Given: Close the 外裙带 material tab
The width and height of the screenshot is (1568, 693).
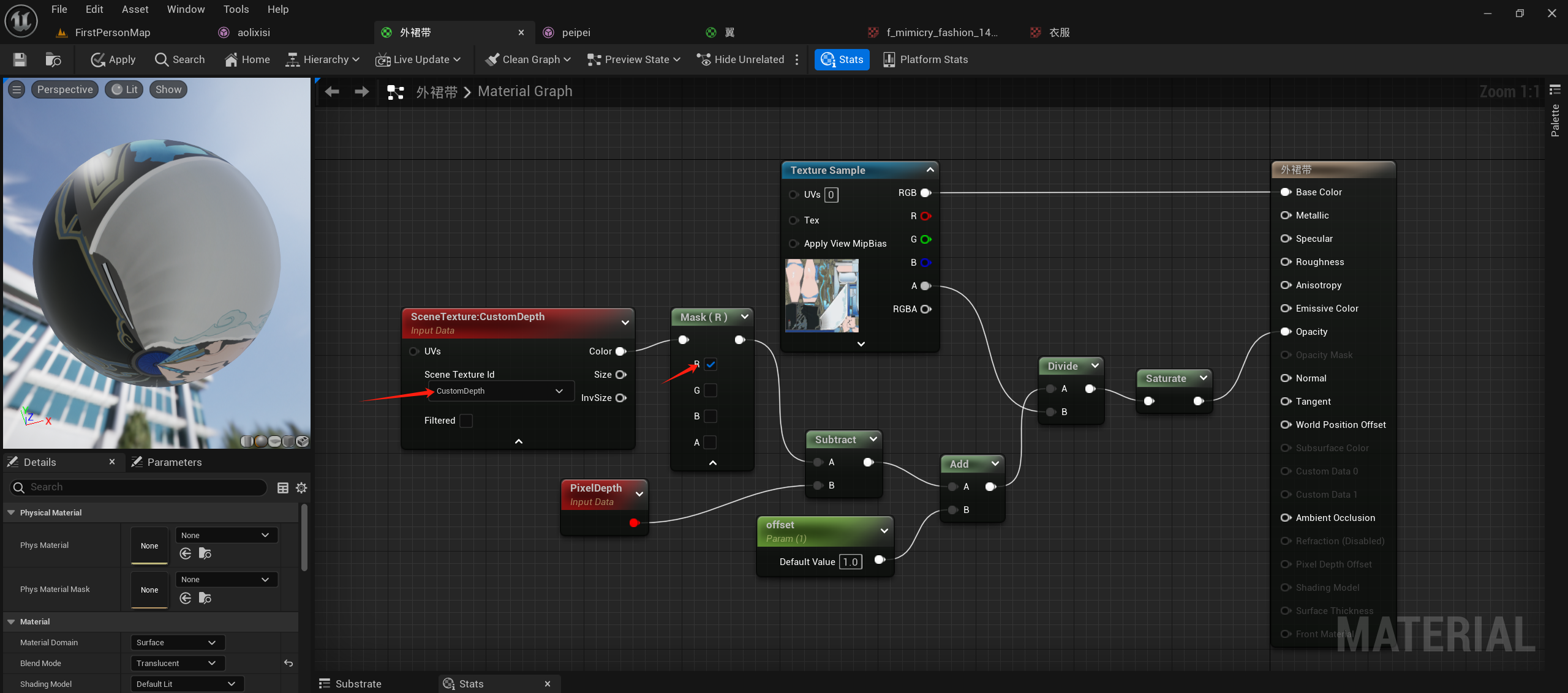Looking at the screenshot, I should point(521,32).
